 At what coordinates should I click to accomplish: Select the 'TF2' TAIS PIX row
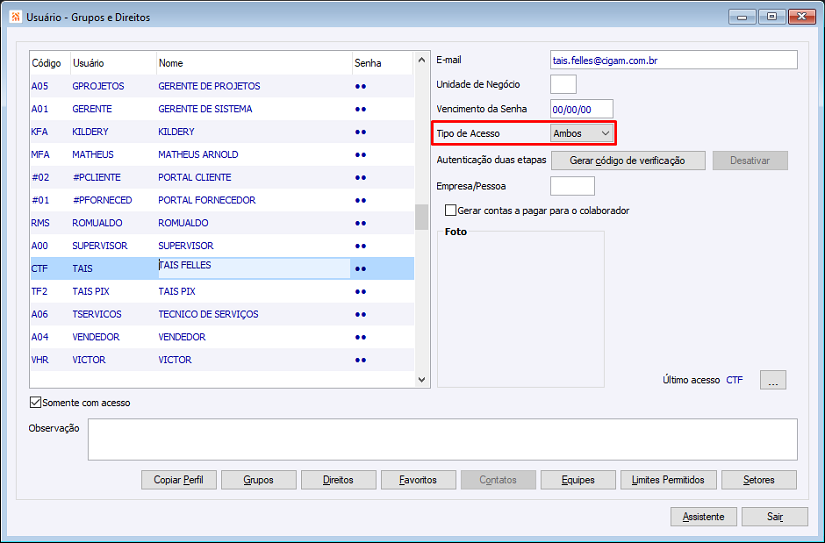tap(222, 291)
